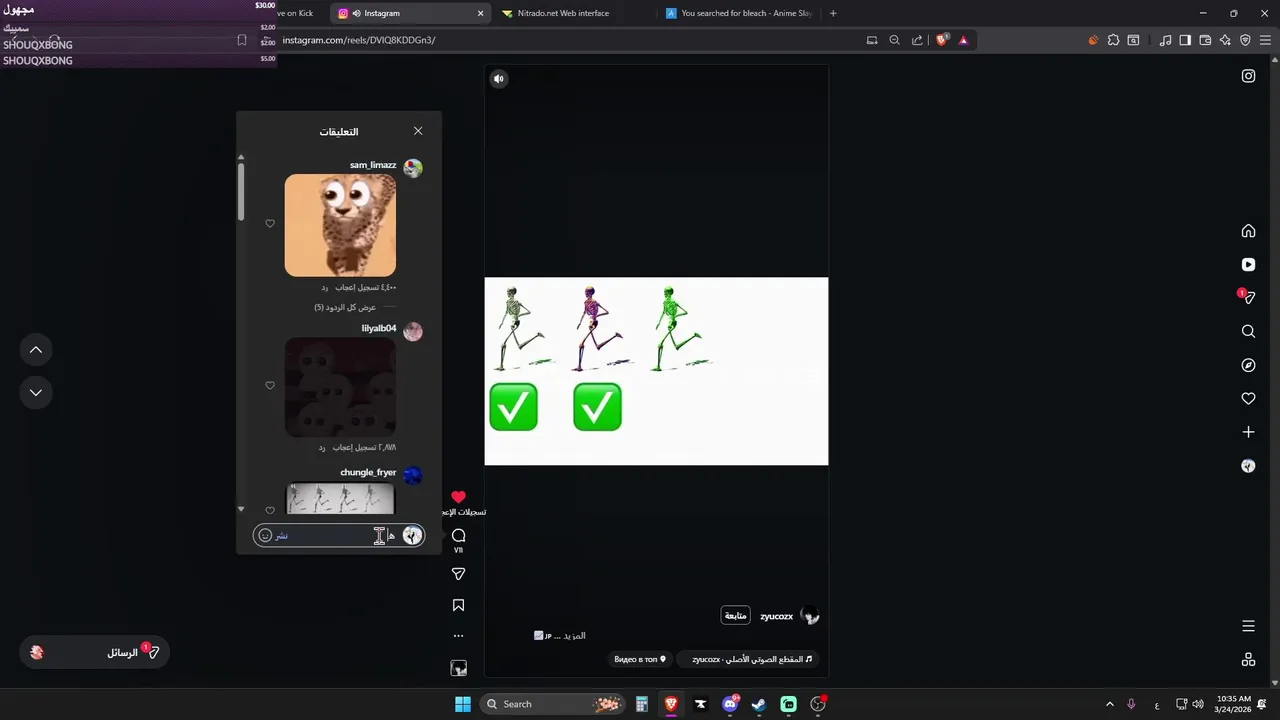Image resolution: width=1280 pixels, height=720 pixels.
Task: Open the Instagram hamburger More menu
Action: 1248,626
